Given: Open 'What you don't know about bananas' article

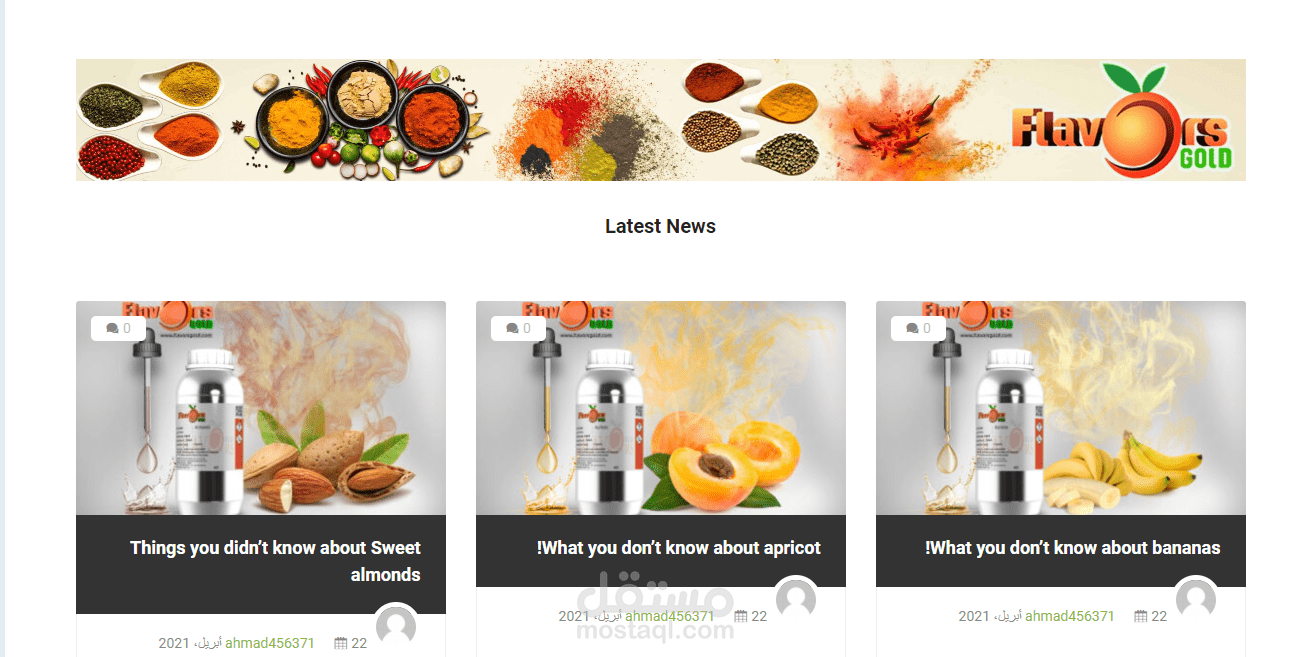Looking at the screenshot, I should pyautogui.click(x=1073, y=548).
